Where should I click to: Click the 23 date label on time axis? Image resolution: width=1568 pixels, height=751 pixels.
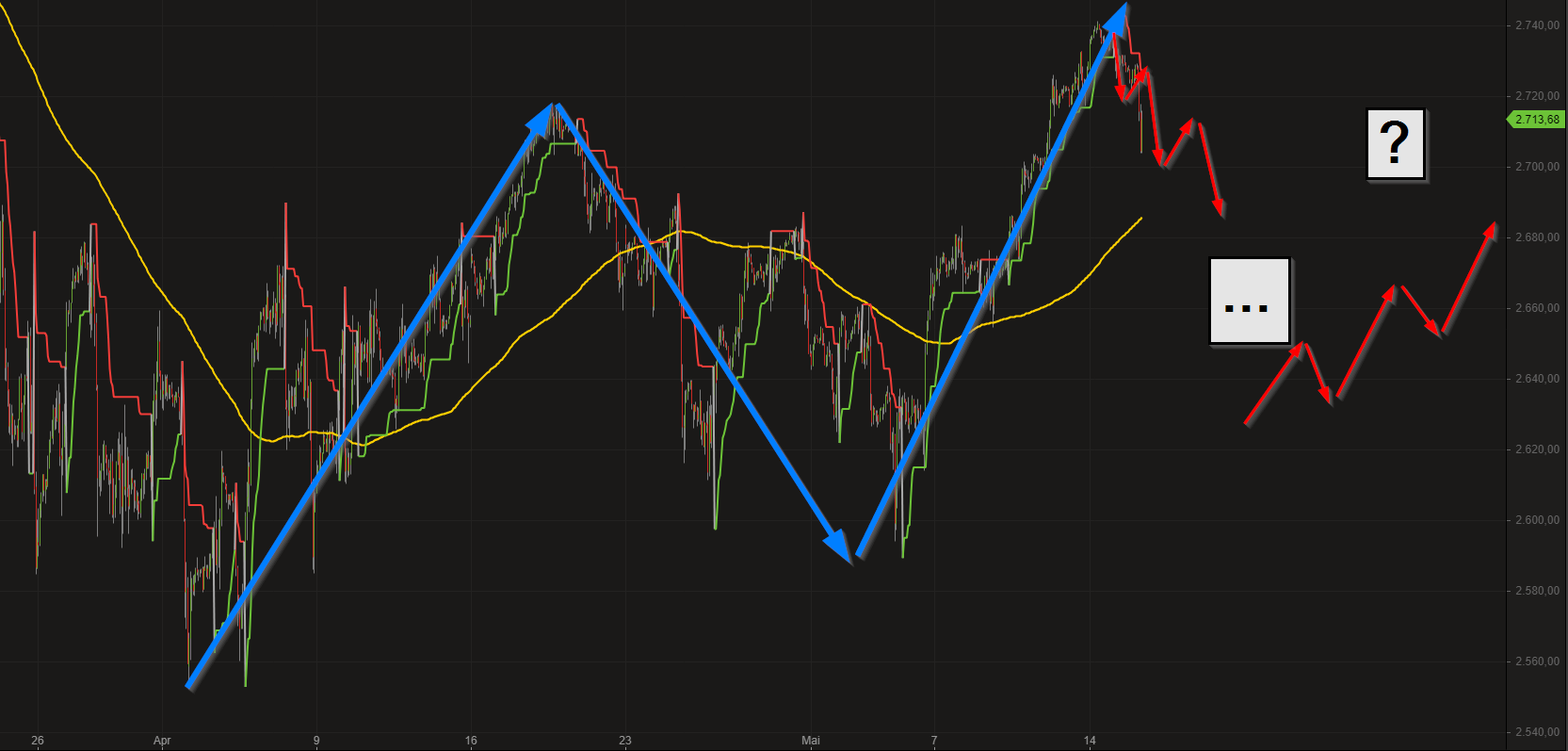click(625, 741)
